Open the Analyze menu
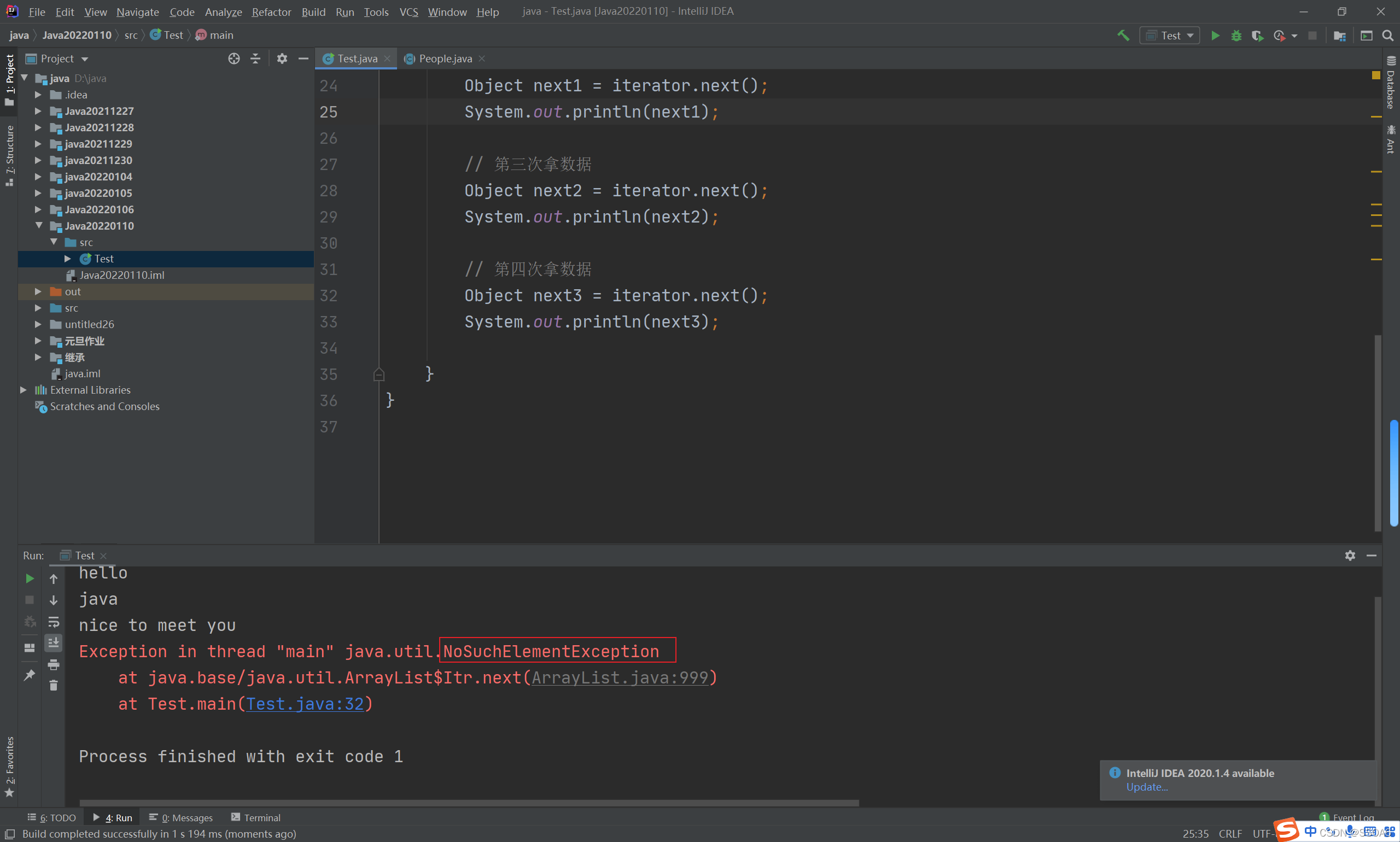The height and width of the screenshot is (842, 1400). pyautogui.click(x=223, y=11)
